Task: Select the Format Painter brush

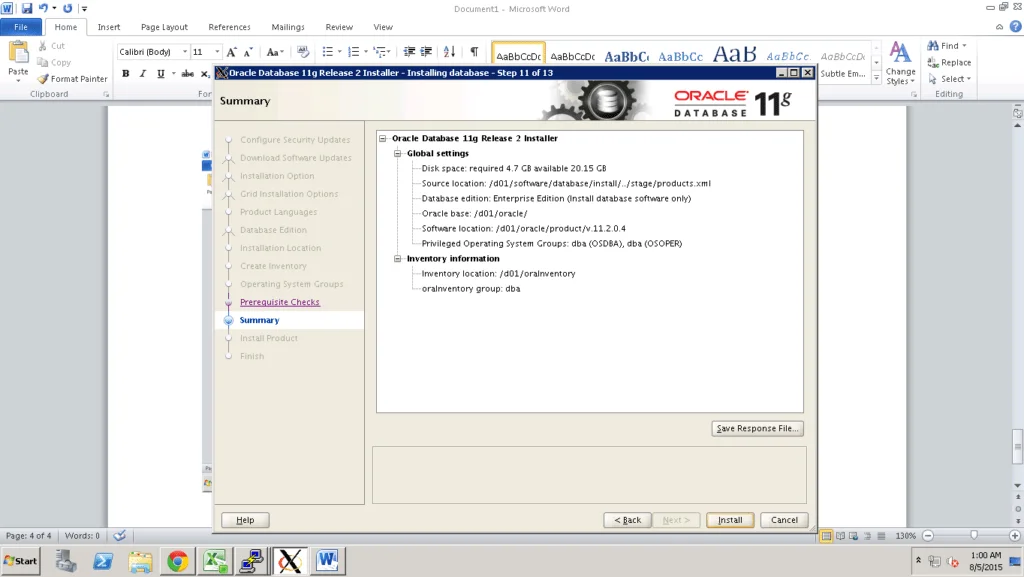Action: pos(43,79)
